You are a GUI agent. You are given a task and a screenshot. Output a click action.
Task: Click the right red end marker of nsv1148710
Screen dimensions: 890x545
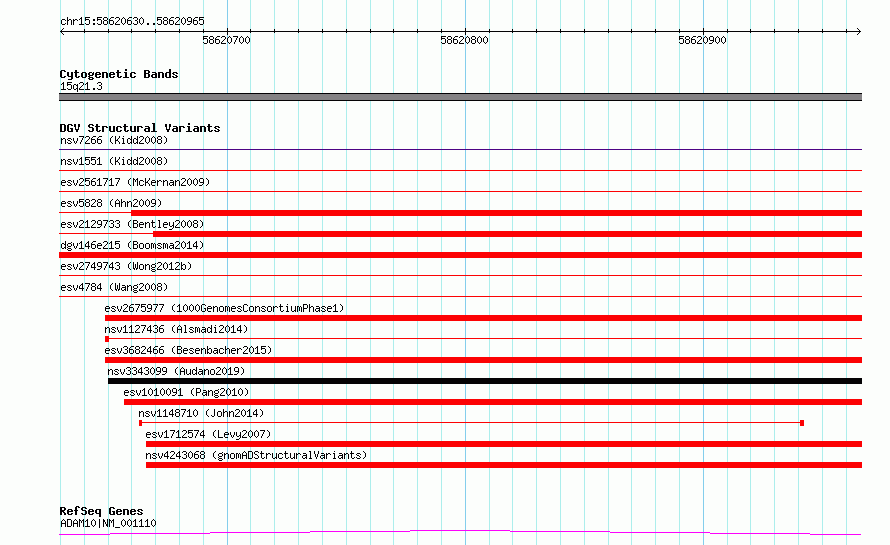pyautogui.click(x=802, y=423)
